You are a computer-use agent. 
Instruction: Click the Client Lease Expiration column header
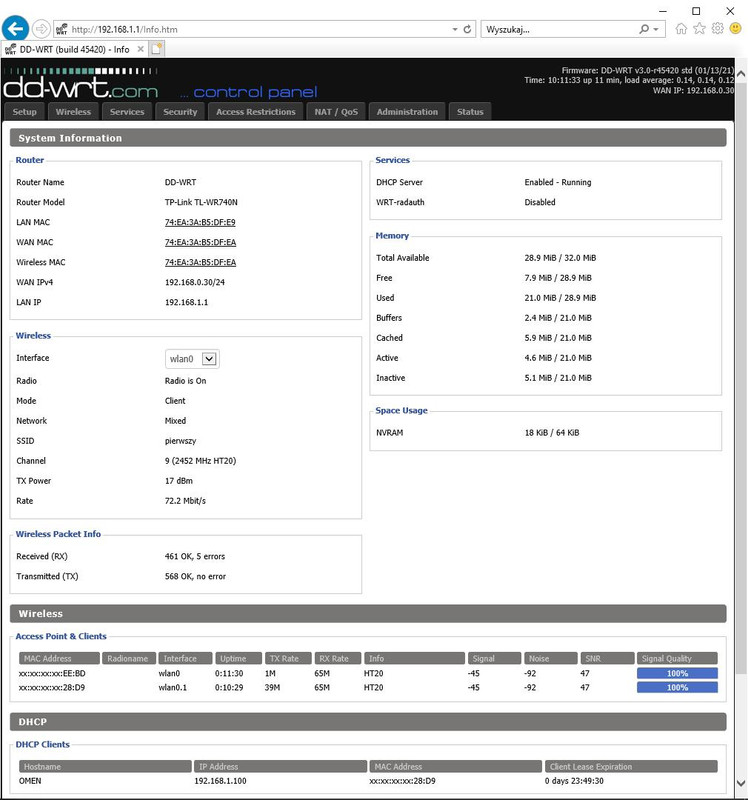pos(631,766)
